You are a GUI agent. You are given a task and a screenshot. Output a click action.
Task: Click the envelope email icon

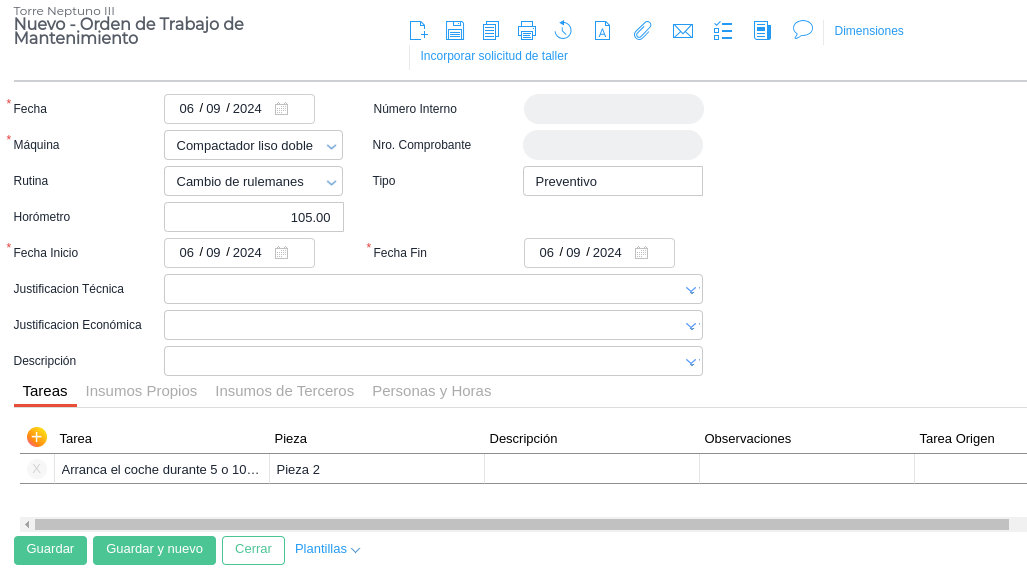tap(683, 31)
